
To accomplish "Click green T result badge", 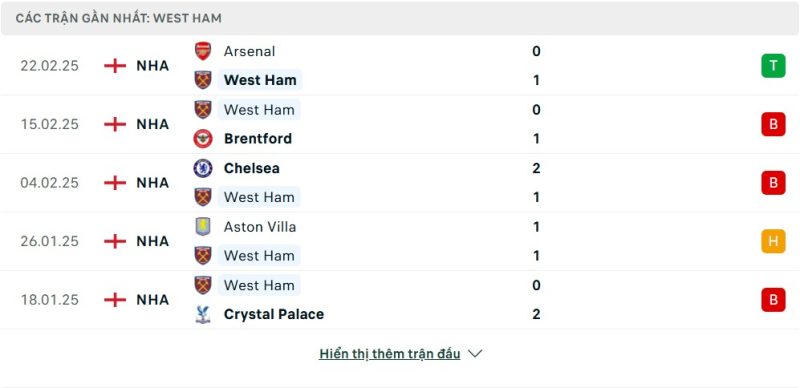I will pos(773,66).
